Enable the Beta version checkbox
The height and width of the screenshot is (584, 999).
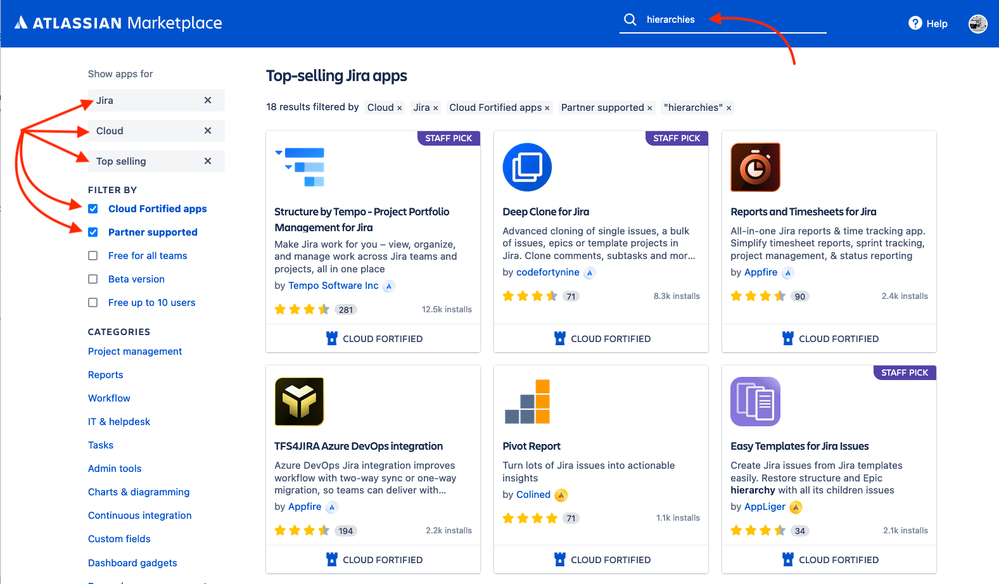pos(93,280)
